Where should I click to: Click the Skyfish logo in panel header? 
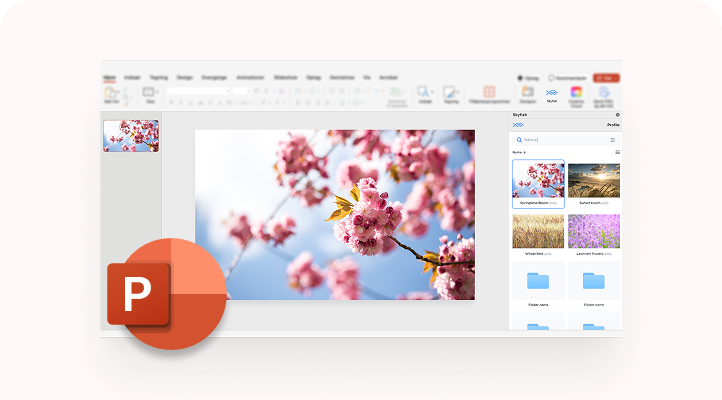tap(518, 125)
